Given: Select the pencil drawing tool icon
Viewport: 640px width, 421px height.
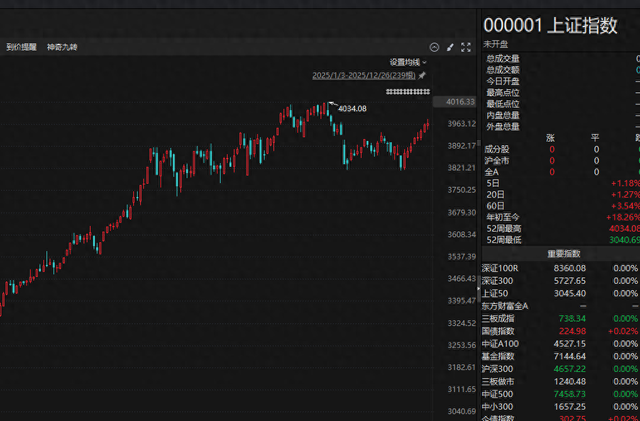Looking at the screenshot, I should coord(450,47).
